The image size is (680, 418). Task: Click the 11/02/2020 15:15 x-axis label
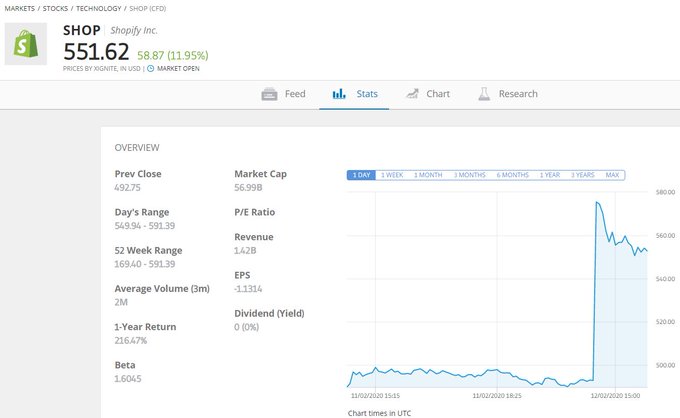(375, 395)
